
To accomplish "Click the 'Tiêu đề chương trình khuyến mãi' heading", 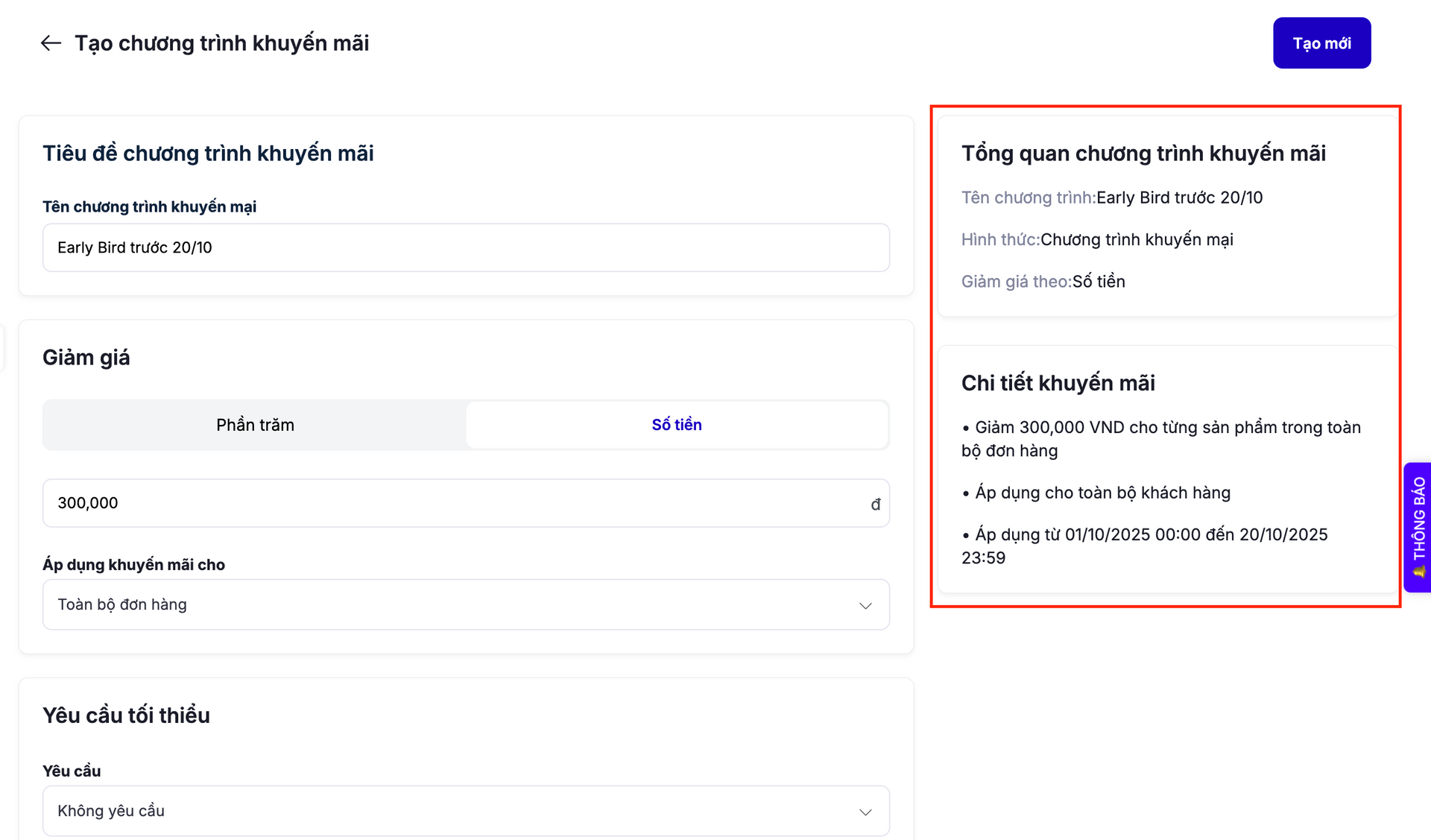I will pos(208,154).
